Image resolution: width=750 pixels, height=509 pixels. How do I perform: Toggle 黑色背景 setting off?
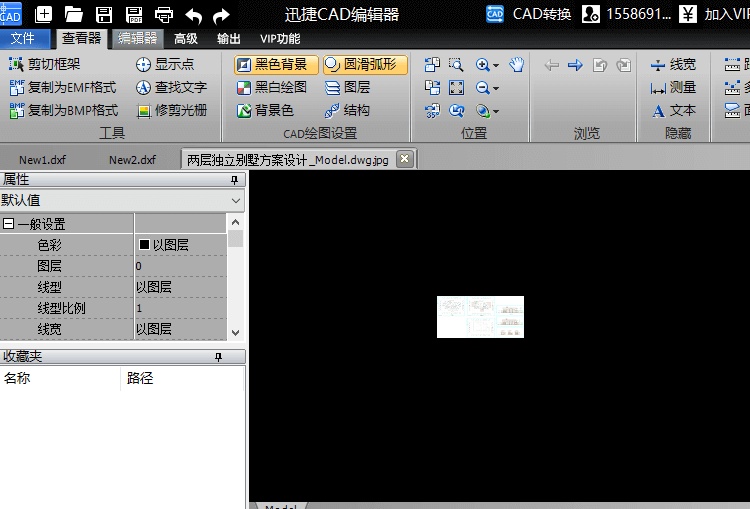click(276, 65)
